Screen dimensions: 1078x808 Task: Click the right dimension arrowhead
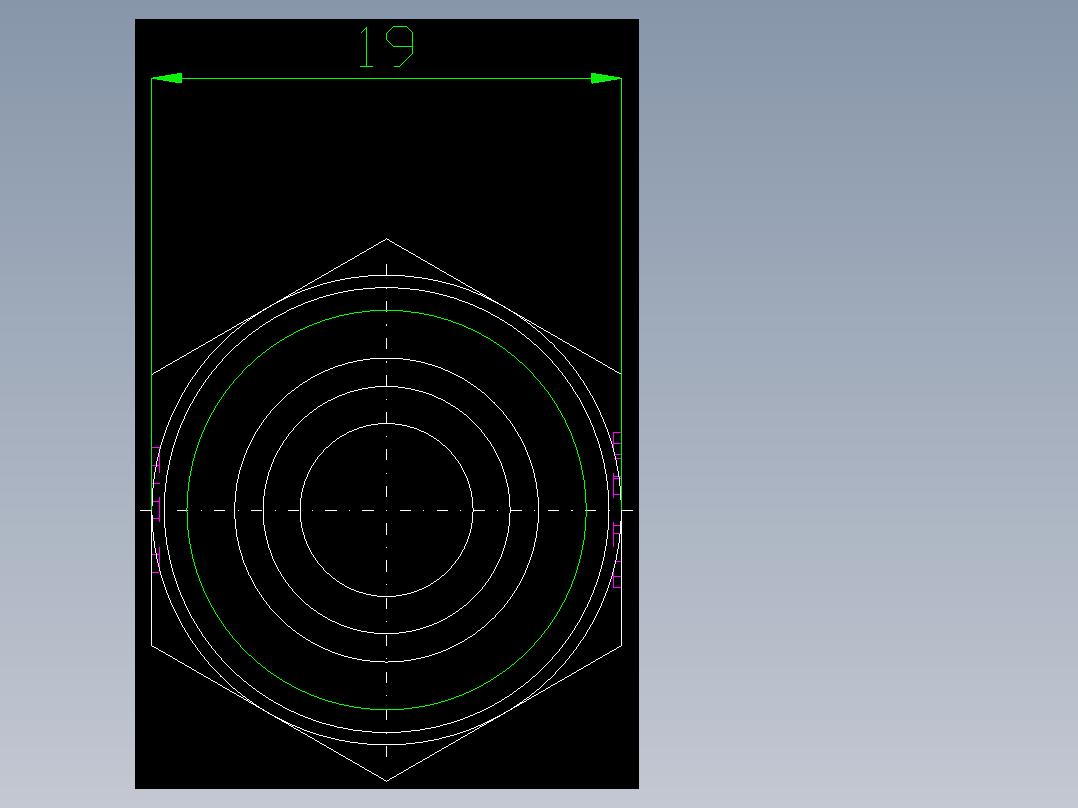[x=606, y=78]
